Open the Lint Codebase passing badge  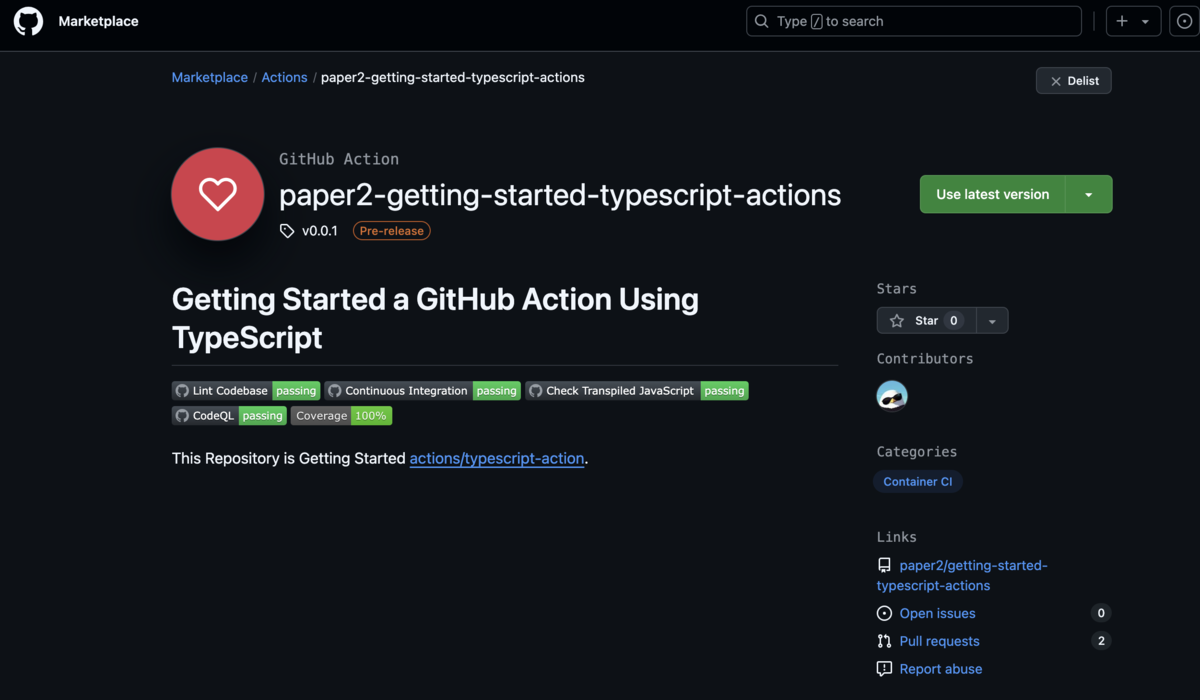pos(246,391)
